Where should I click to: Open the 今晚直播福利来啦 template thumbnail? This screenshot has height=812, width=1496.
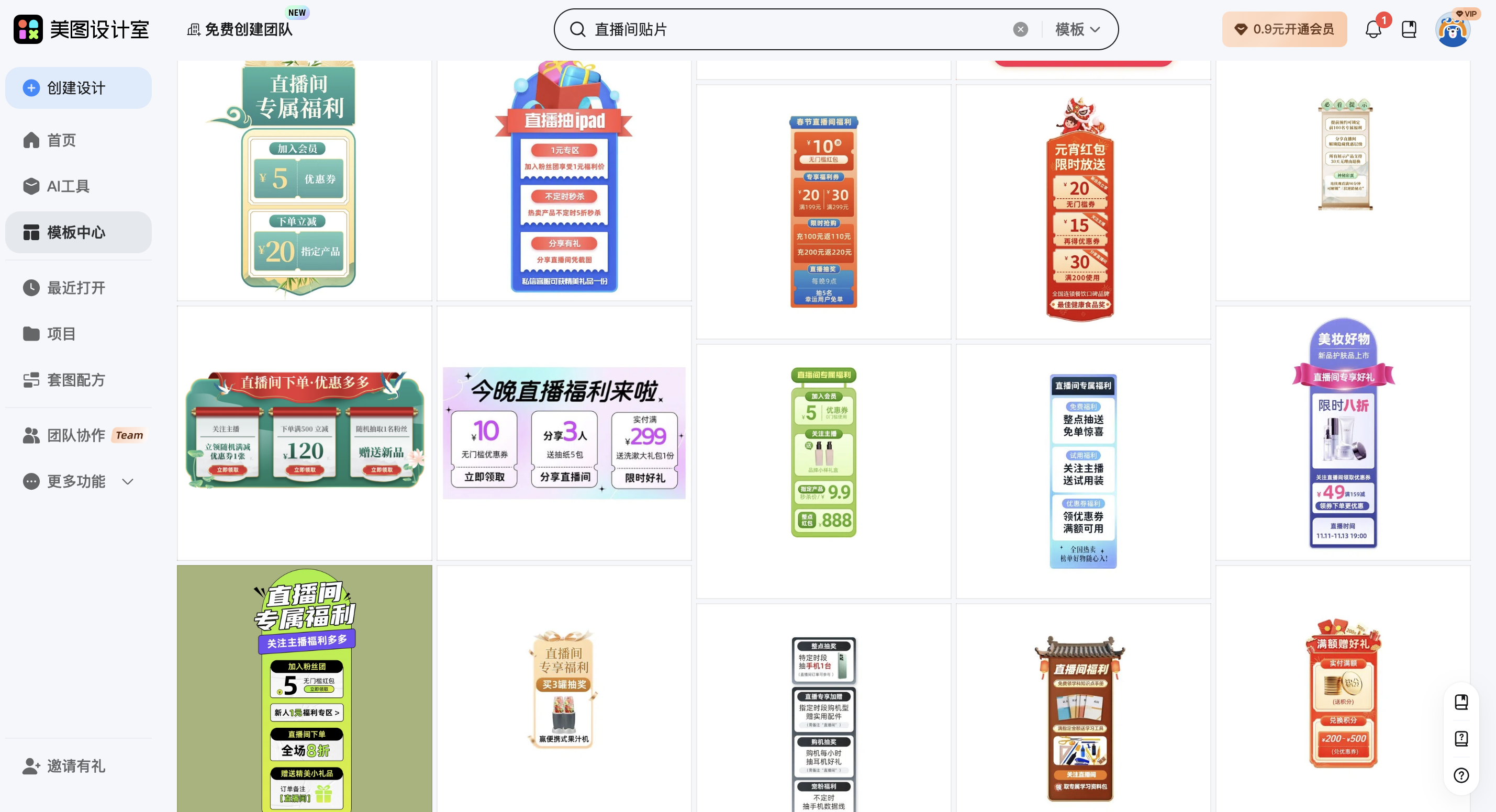pyautogui.click(x=564, y=432)
